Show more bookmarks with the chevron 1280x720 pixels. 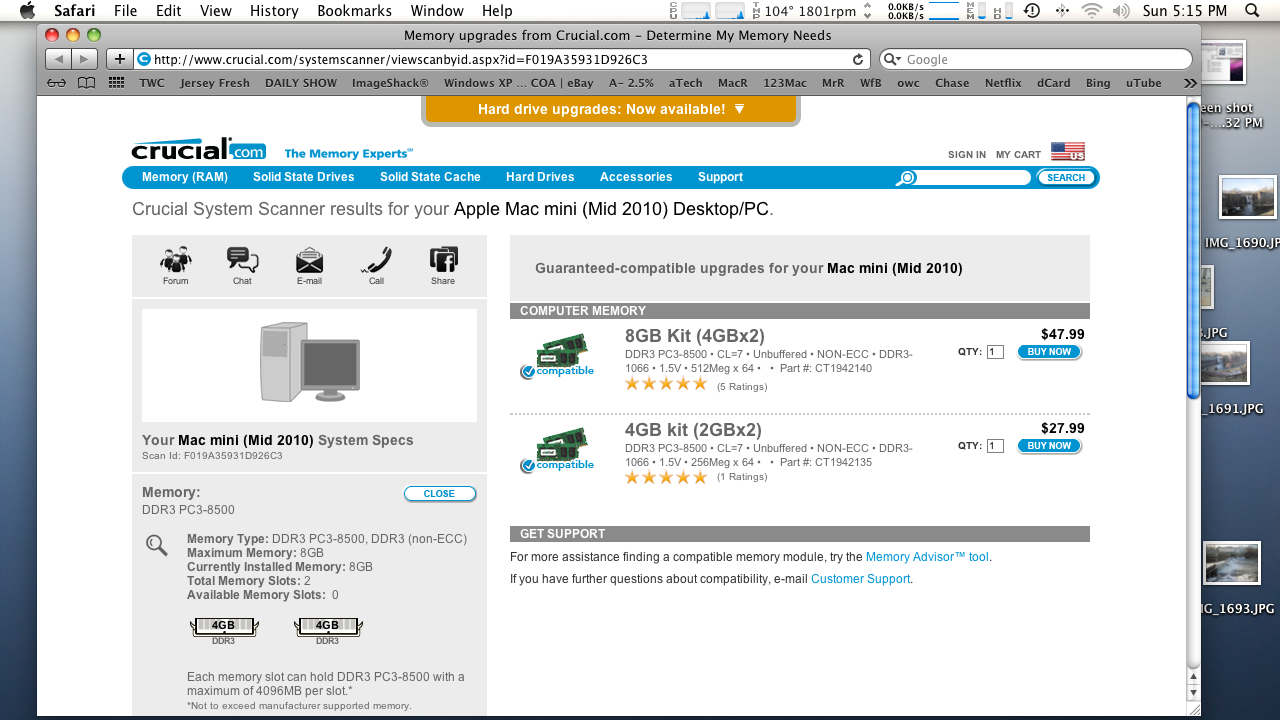(x=1189, y=83)
